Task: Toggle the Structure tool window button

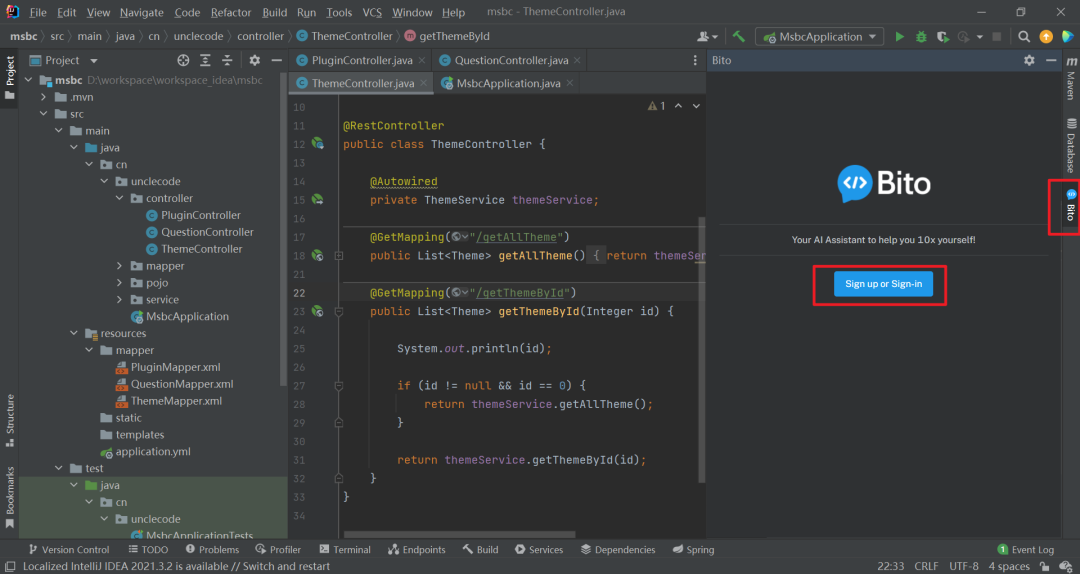Action: pos(10,420)
